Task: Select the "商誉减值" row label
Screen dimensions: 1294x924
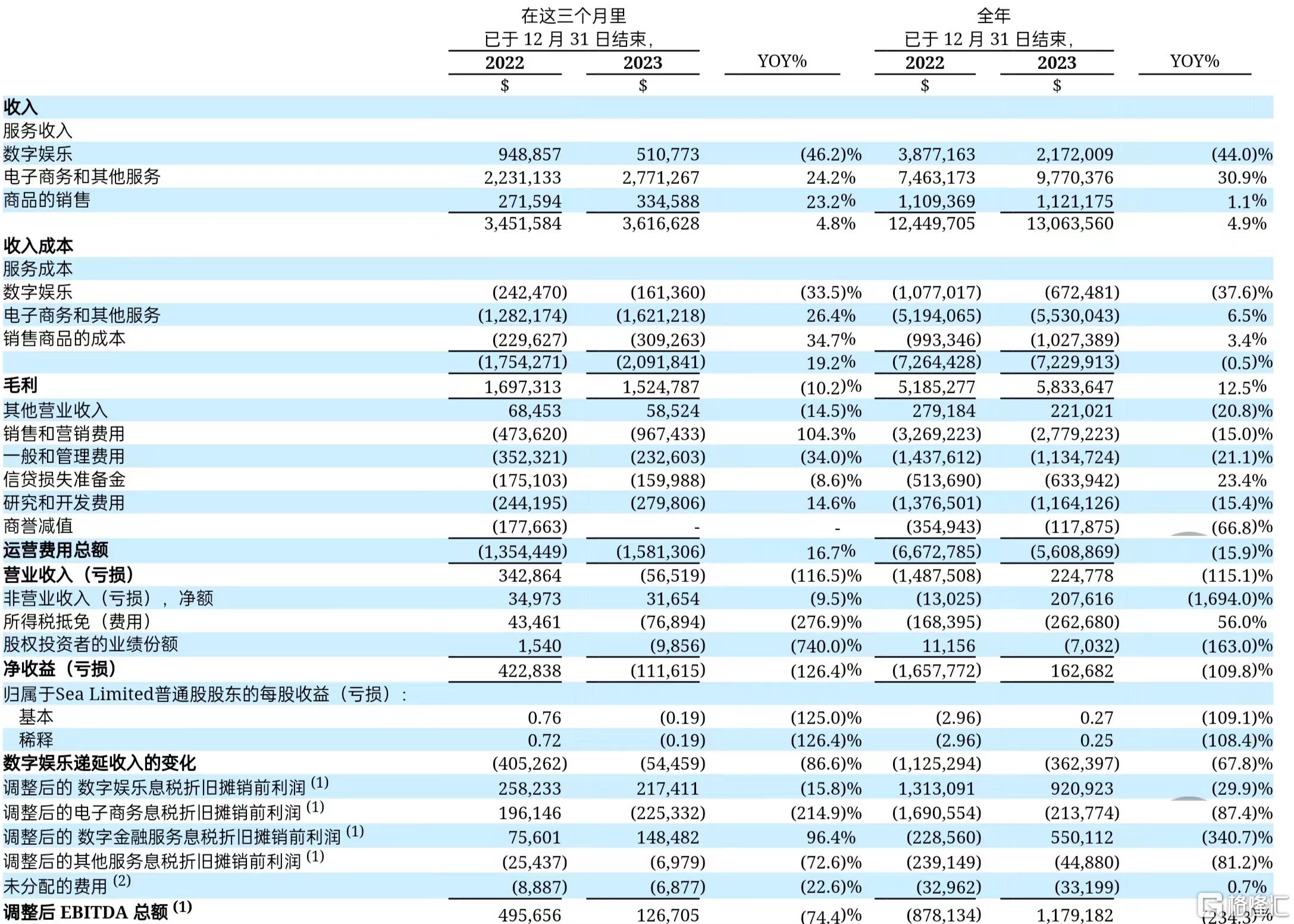Action: 38,526
